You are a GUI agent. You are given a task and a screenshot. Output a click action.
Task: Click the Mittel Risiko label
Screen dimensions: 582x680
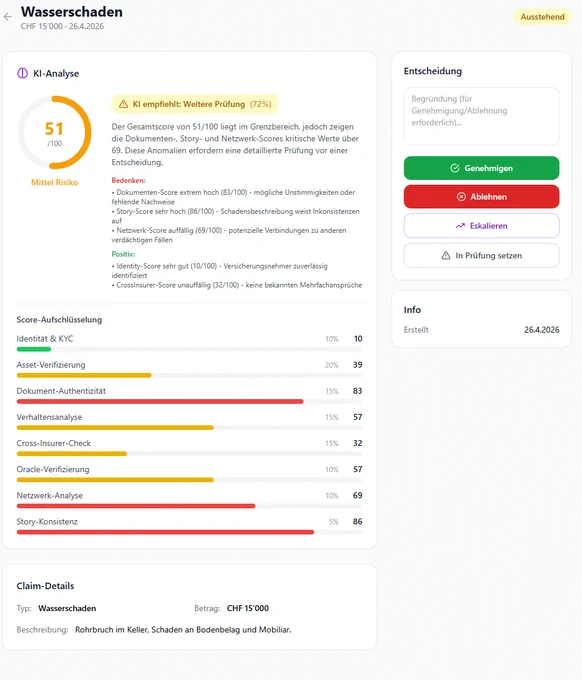coord(55,183)
